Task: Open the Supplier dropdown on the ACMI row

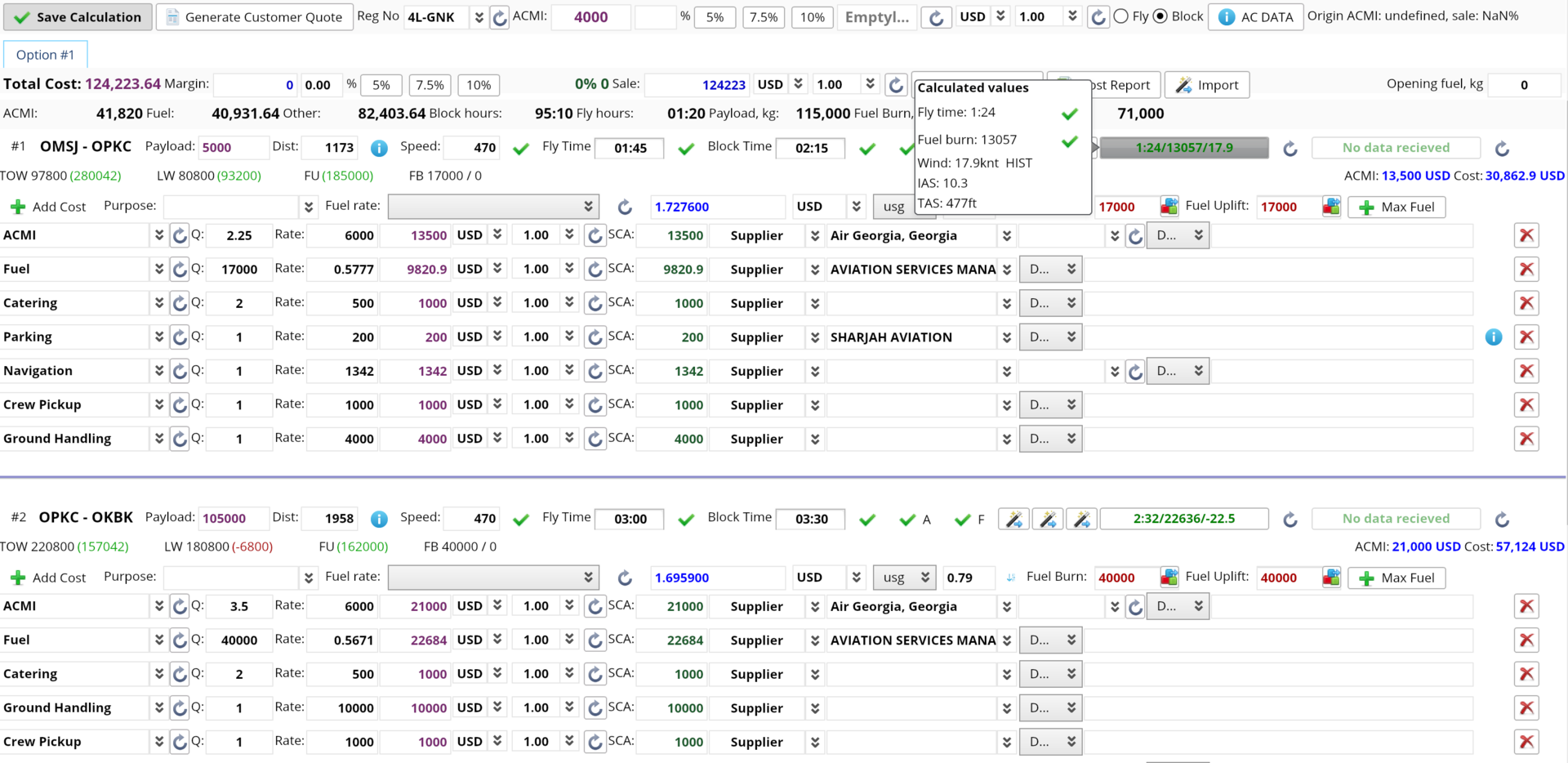Action: 814,235
